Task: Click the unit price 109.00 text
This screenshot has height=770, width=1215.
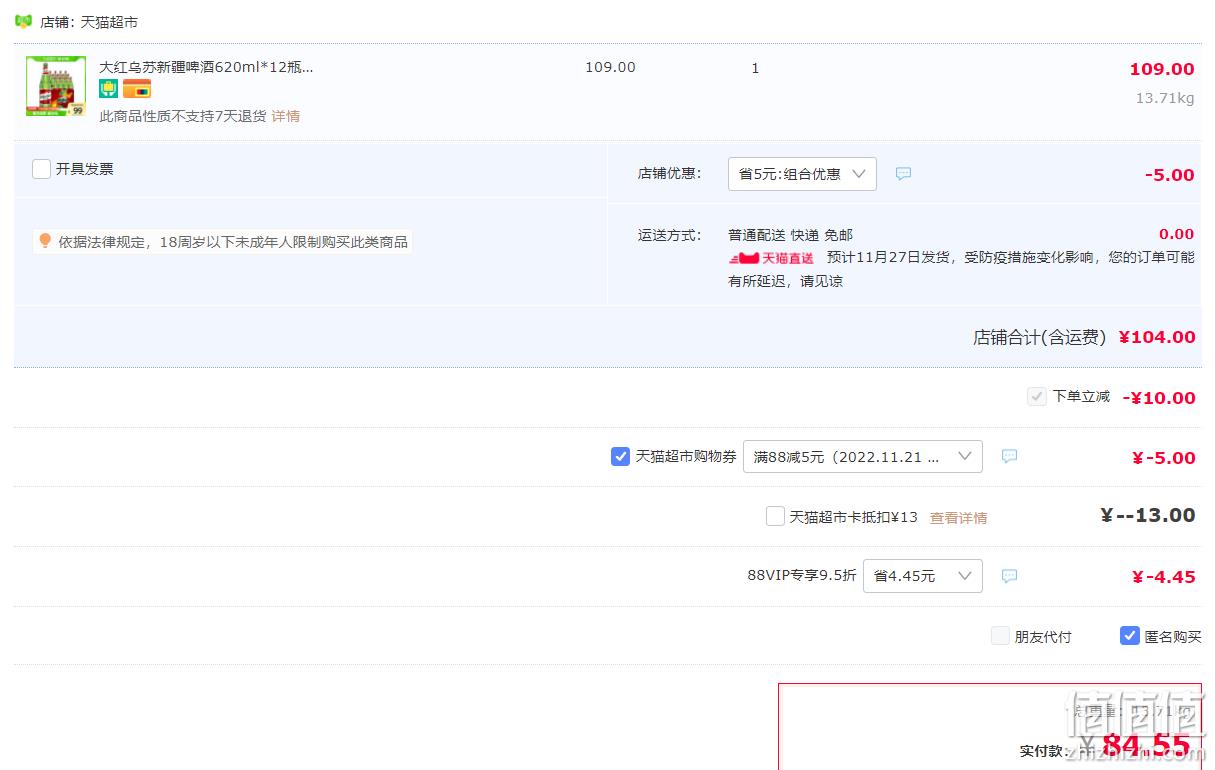Action: click(x=610, y=67)
